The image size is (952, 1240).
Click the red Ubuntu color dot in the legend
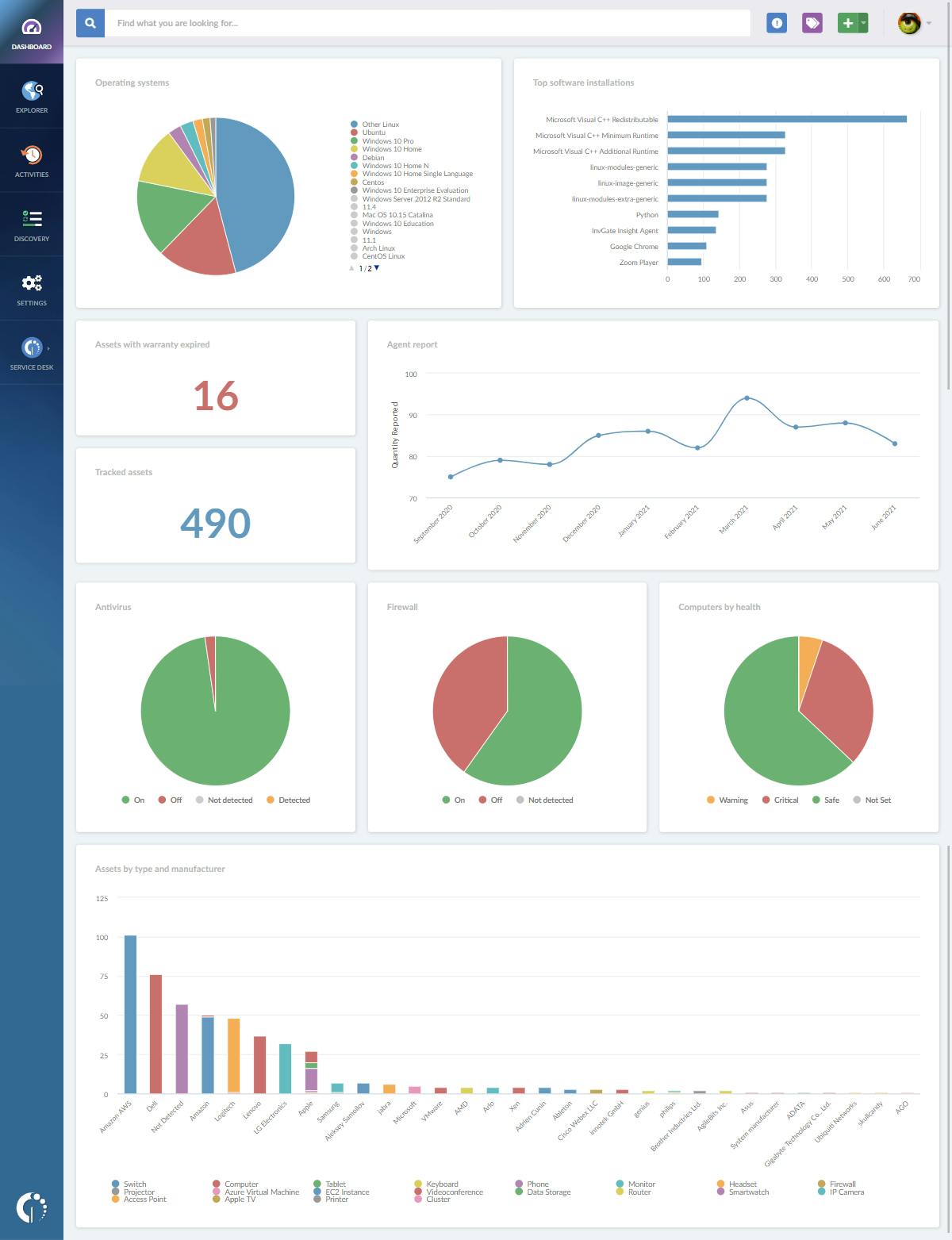click(355, 132)
